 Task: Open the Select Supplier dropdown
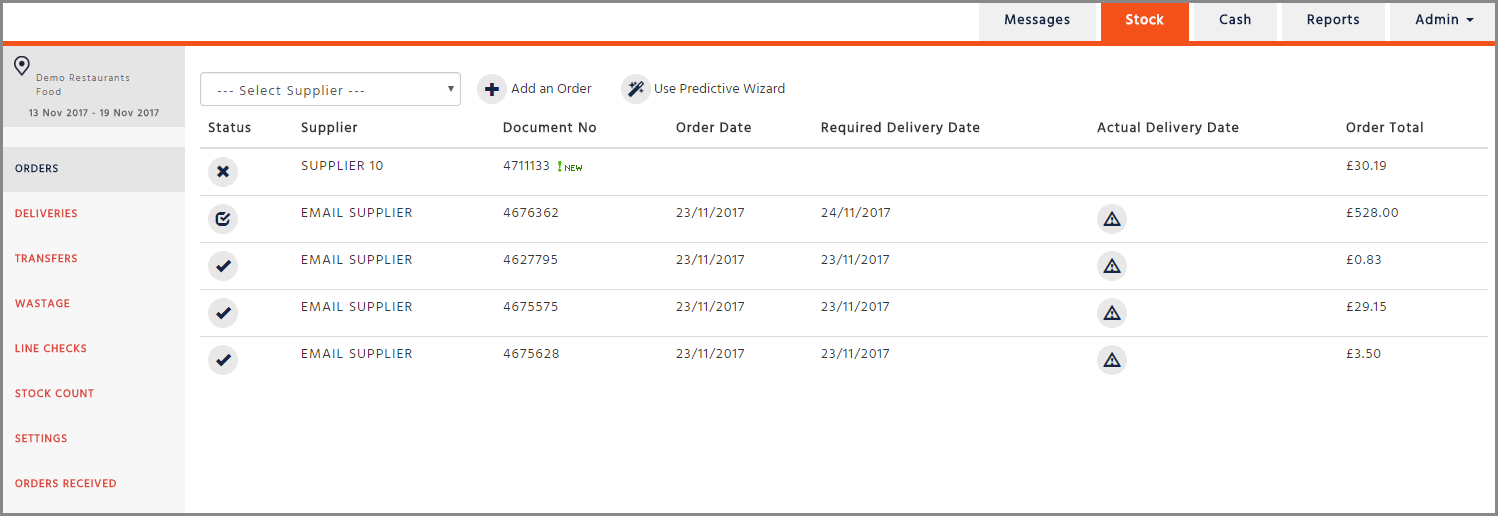[330, 89]
